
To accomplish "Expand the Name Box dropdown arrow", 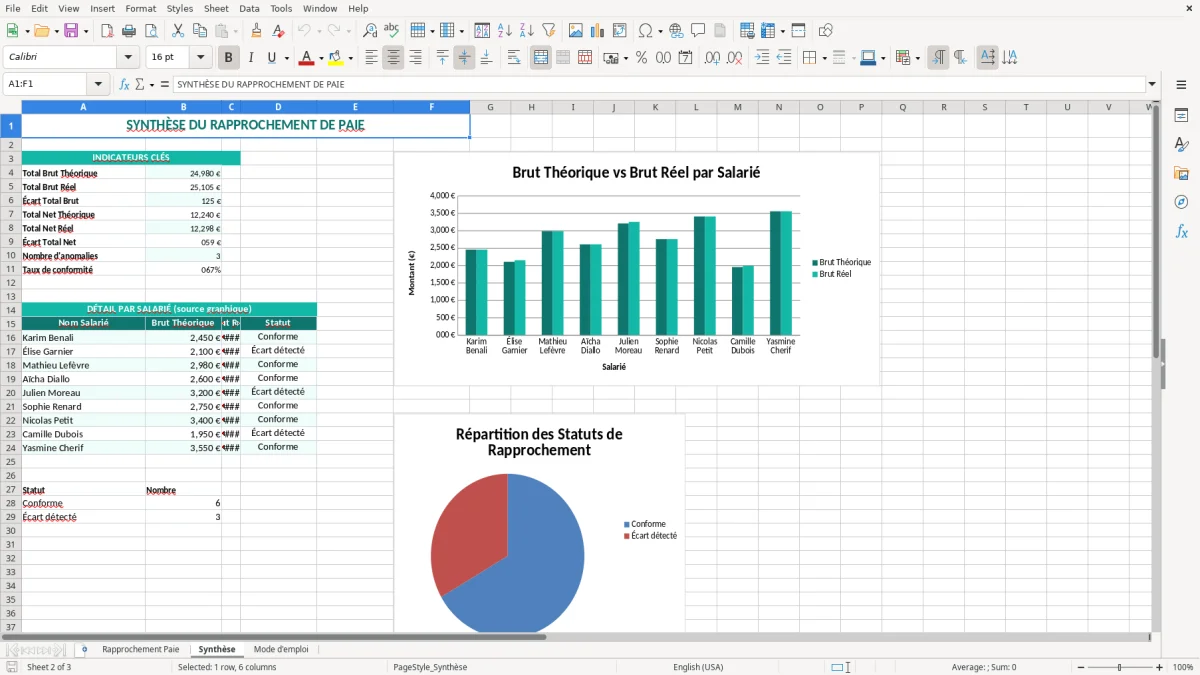I will click(x=98, y=84).
